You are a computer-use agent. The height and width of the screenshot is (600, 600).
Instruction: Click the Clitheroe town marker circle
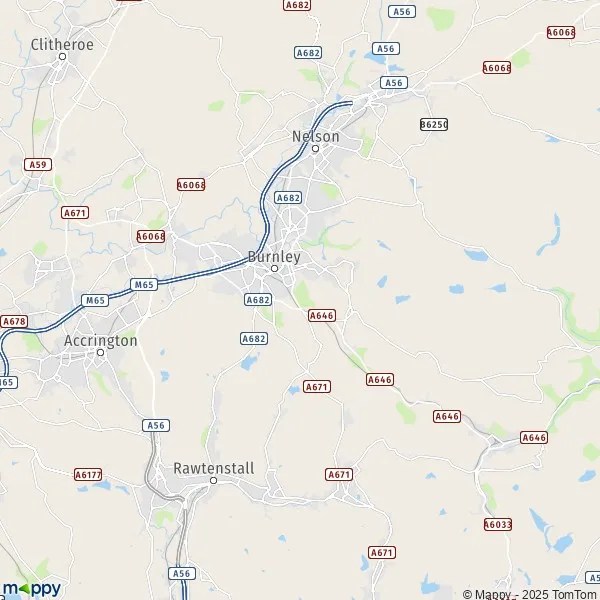62,57
